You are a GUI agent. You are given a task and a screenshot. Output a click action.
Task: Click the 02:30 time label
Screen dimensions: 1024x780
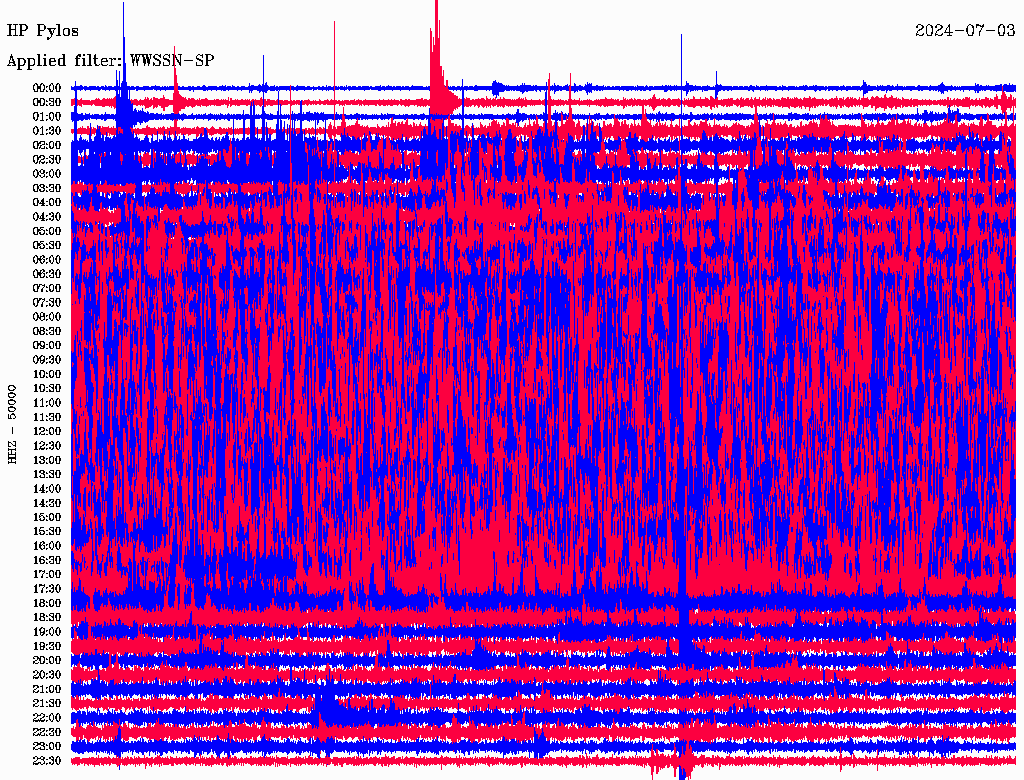(46, 159)
